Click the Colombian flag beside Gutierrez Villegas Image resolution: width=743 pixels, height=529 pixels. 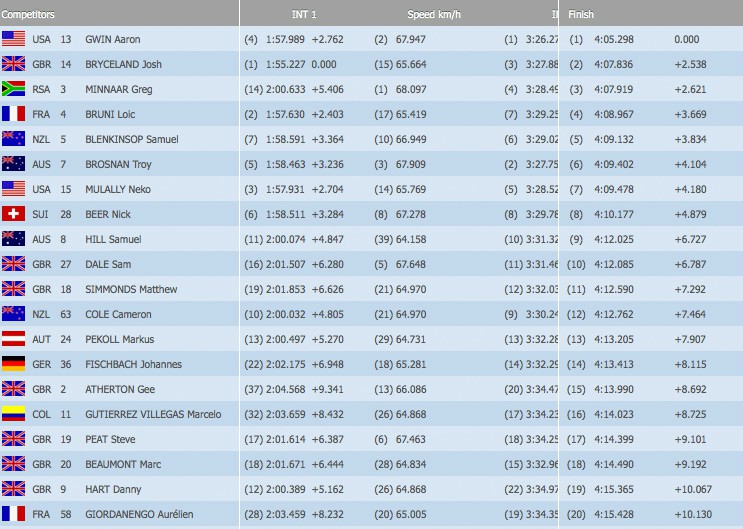(13, 414)
